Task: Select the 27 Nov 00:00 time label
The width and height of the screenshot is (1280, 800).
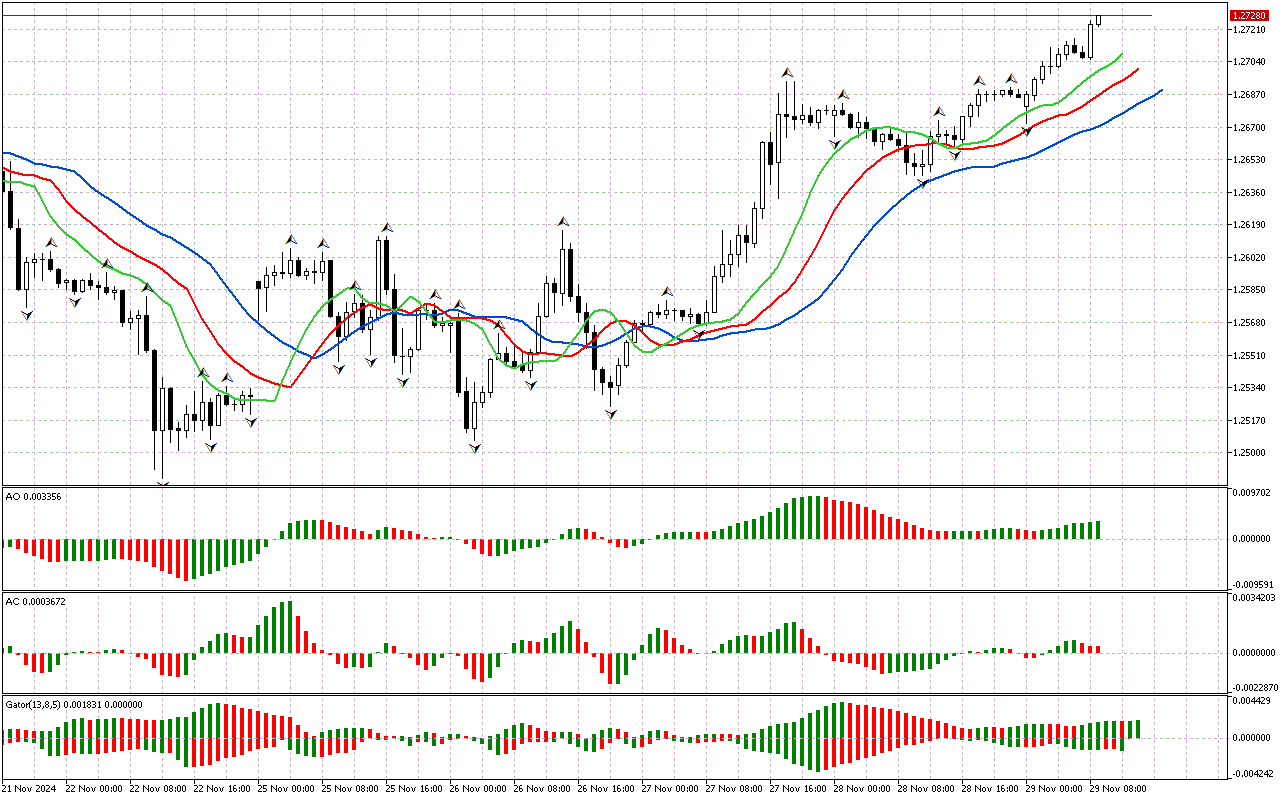Action: pos(670,788)
